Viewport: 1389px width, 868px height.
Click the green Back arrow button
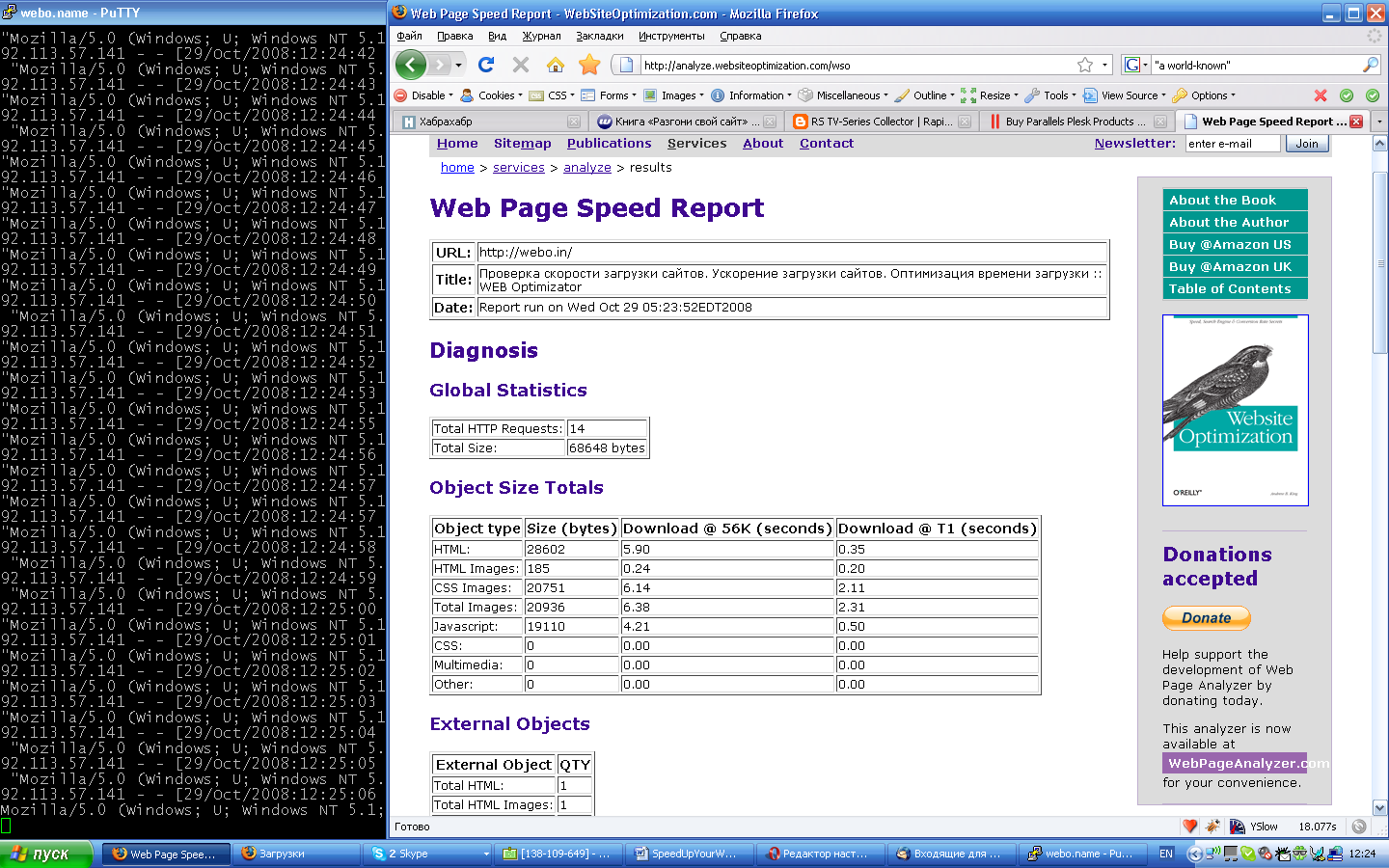[411, 65]
